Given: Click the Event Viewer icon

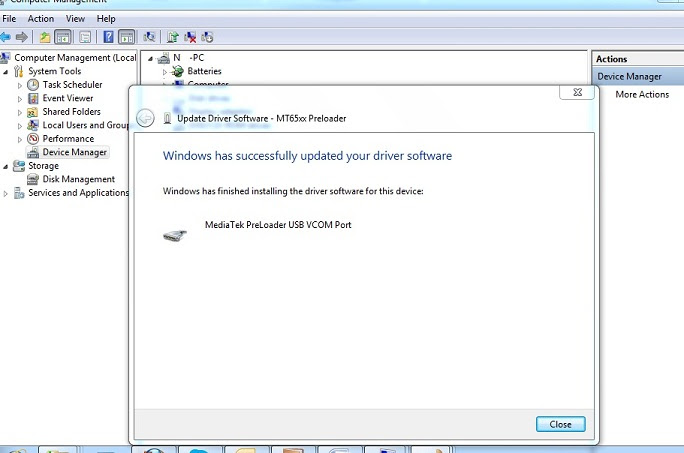Looking at the screenshot, I should click(x=33, y=98).
